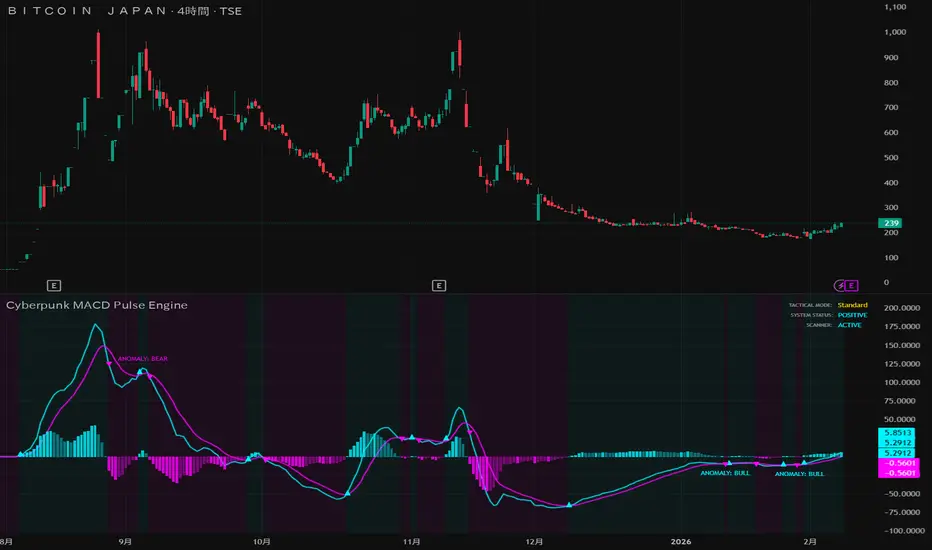
Task: Open the purple E earnings marker beside lightning icon
Action: coord(851,286)
